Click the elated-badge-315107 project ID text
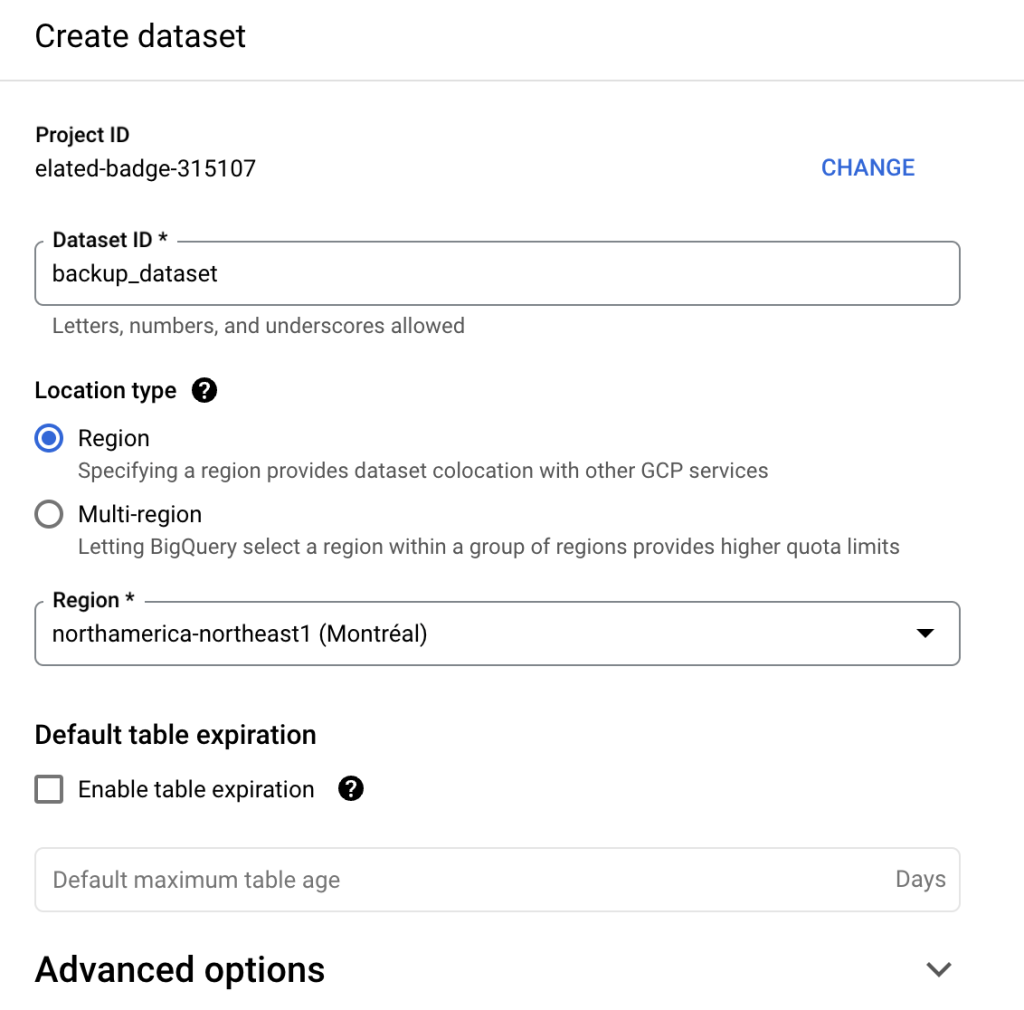The image size is (1024, 1010). [x=146, y=168]
